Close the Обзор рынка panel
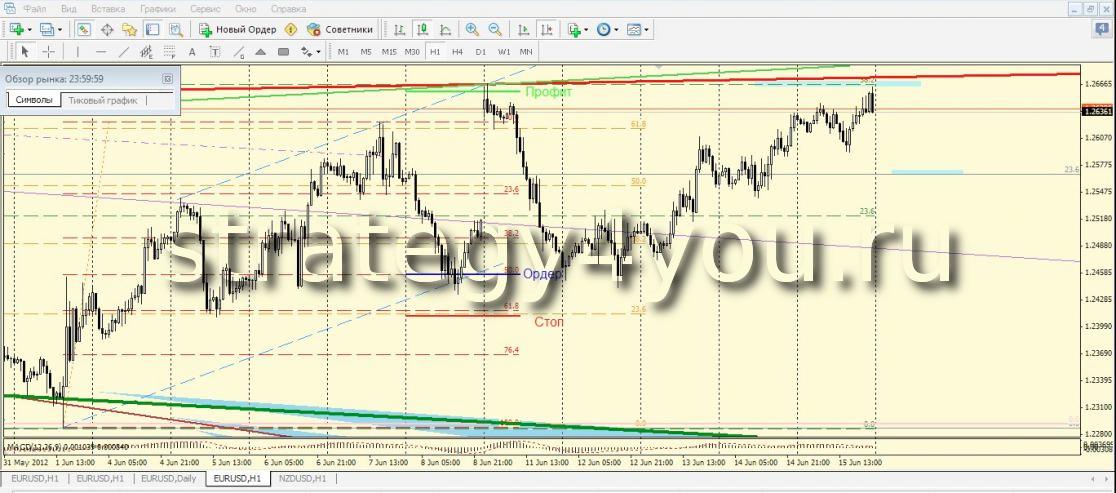The width and height of the screenshot is (1116, 493). (167, 78)
